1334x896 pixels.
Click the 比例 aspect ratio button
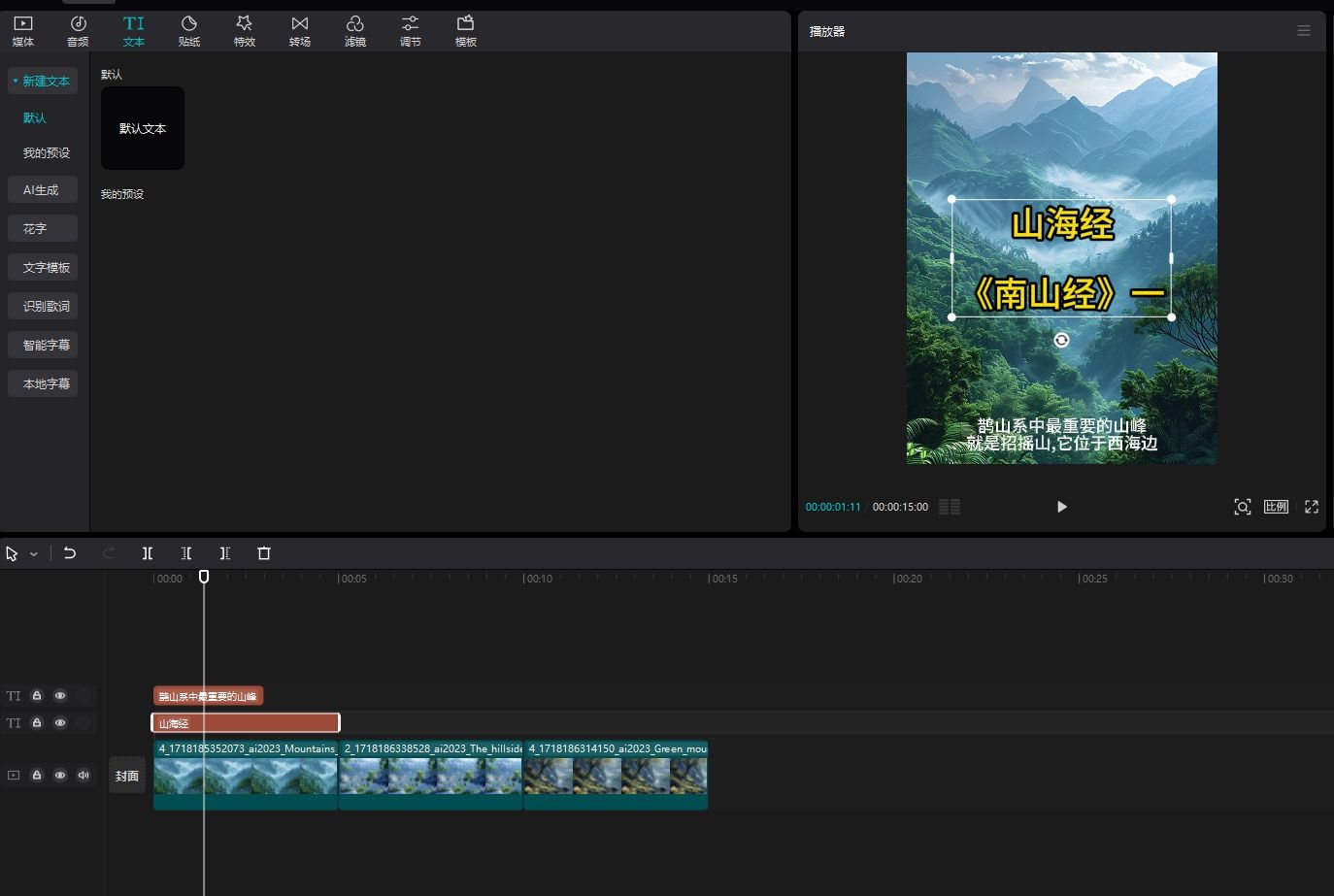pyautogui.click(x=1276, y=507)
